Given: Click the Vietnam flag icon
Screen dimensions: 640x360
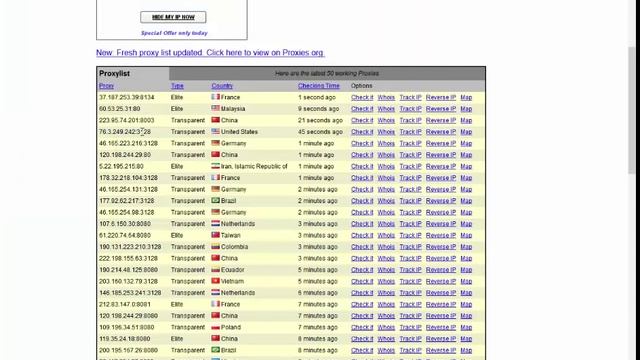Looking at the screenshot, I should point(216,281).
